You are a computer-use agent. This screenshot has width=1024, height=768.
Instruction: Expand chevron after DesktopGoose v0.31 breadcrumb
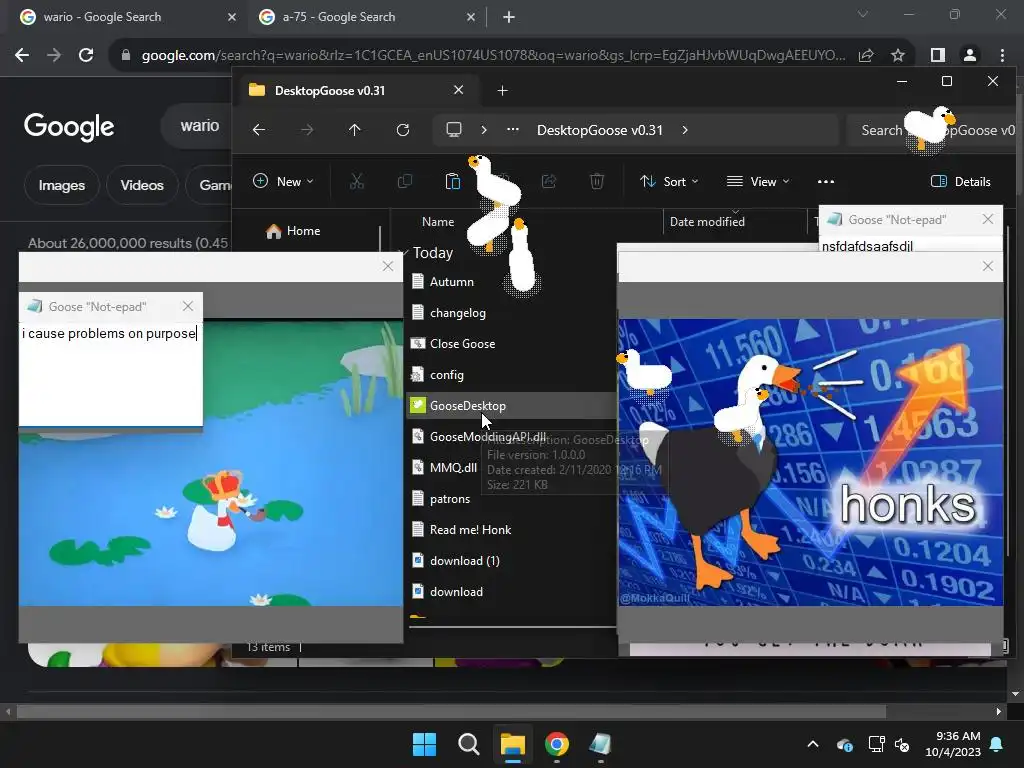[684, 130]
